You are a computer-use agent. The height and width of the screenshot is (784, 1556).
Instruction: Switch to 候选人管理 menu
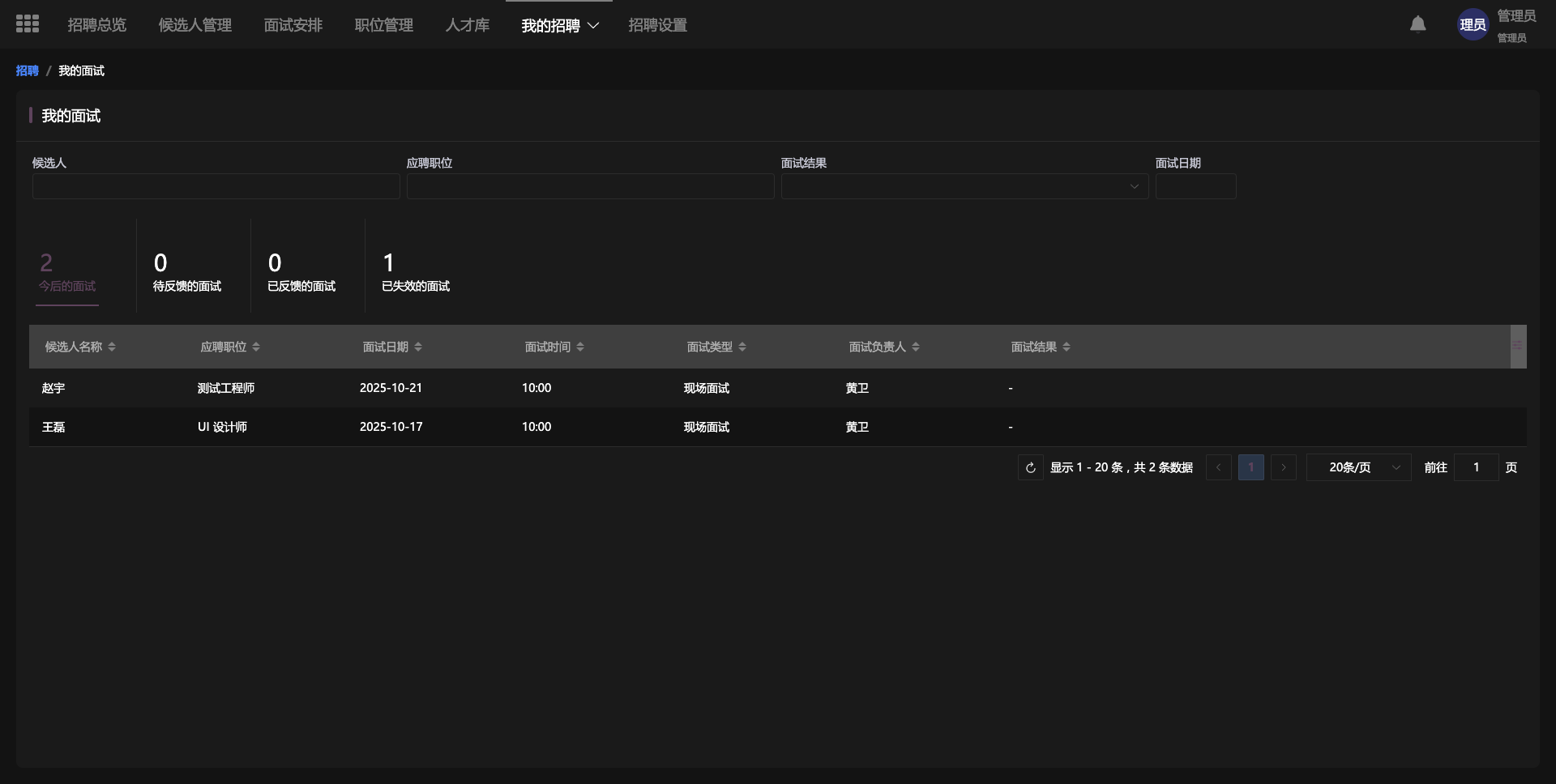pos(194,26)
